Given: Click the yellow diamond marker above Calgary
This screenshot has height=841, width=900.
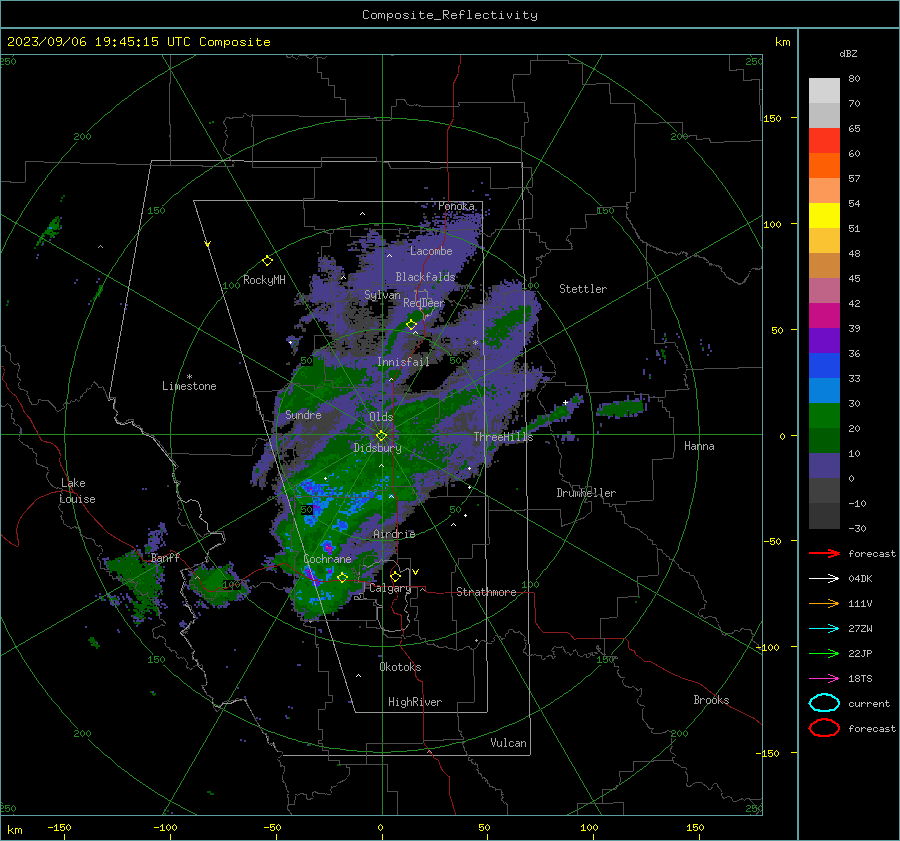Looking at the screenshot, I should click(395, 576).
